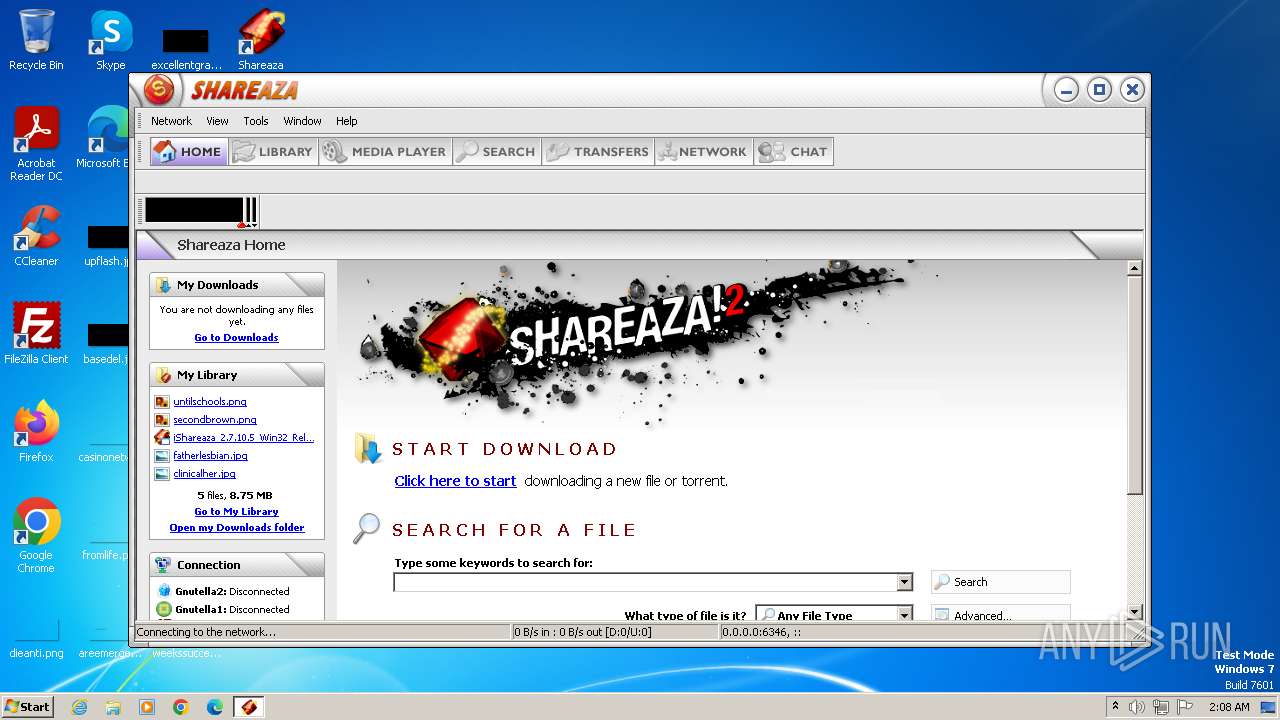1280x720 pixels.
Task: Click the taskbar clock showing 2:08 AM
Action: (x=1229, y=707)
